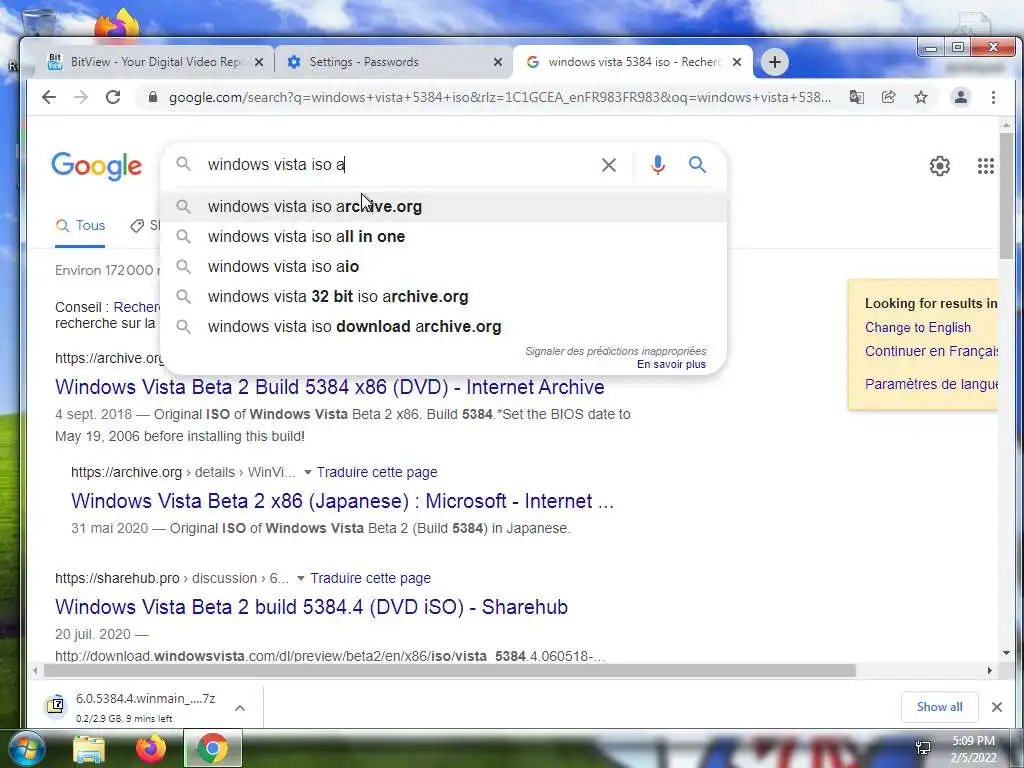Switch to Settings - Passwords tab
The image size is (1024, 768).
tap(392, 62)
